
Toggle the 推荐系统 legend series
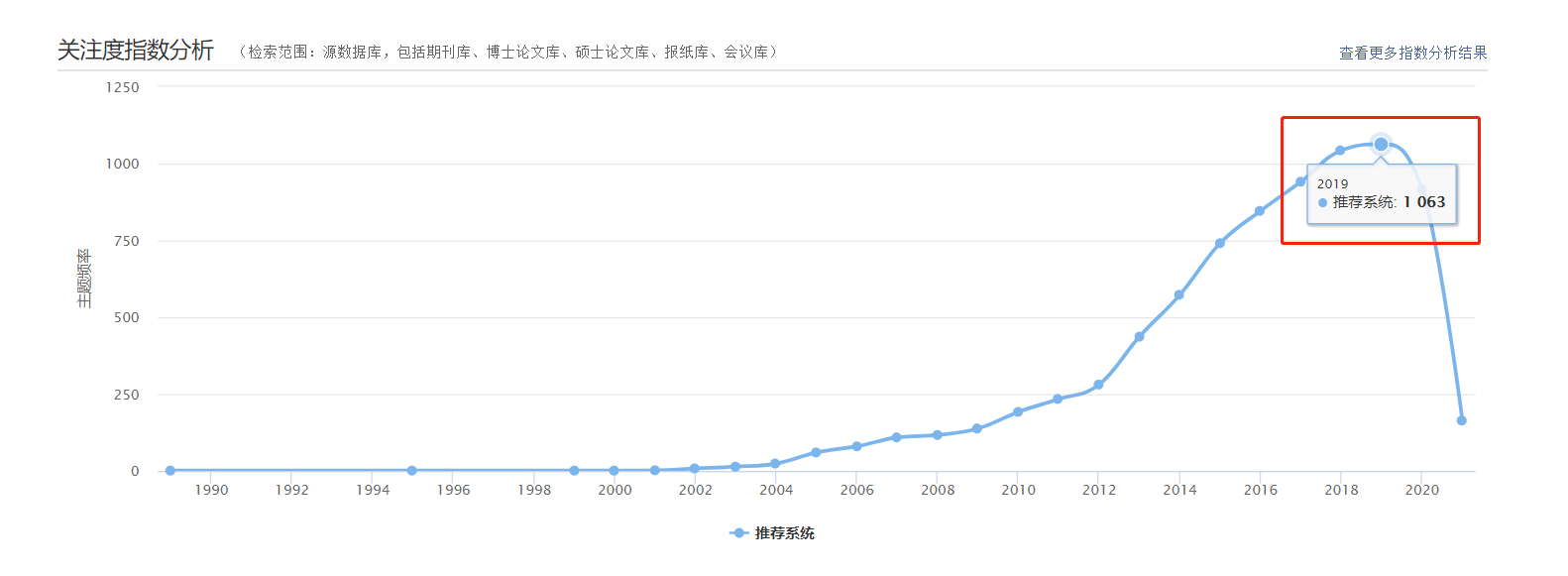tap(772, 533)
